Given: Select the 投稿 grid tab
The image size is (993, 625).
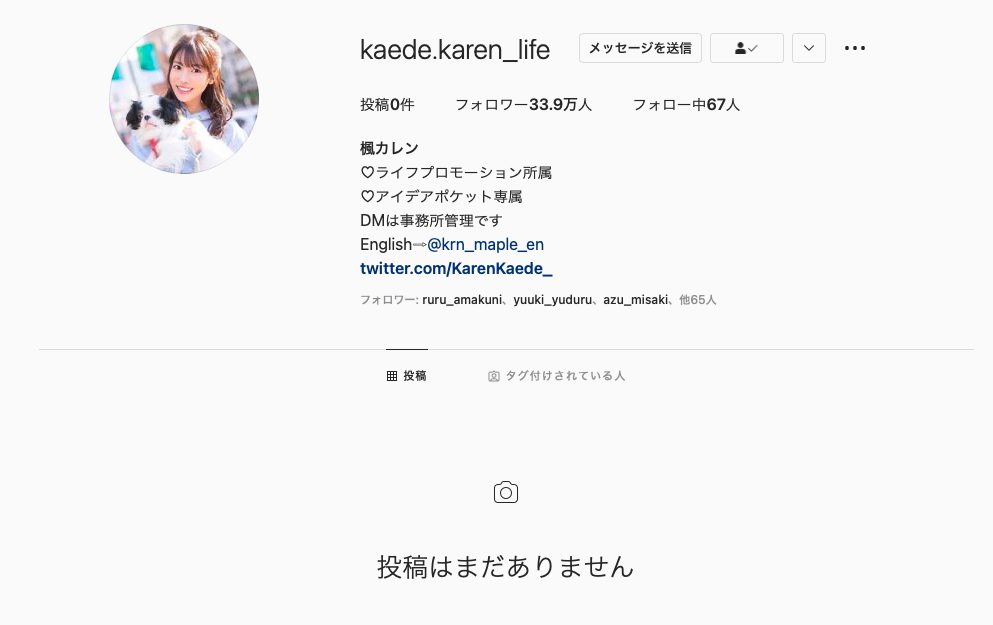Looking at the screenshot, I should (407, 376).
